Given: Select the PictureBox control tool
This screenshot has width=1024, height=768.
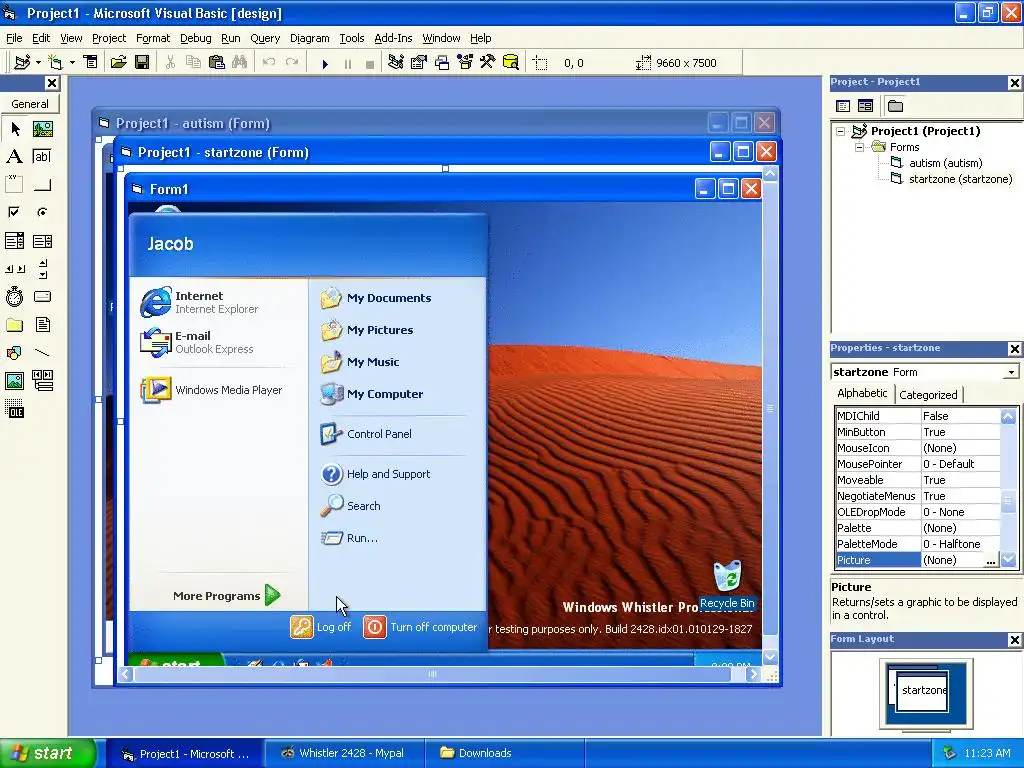Looking at the screenshot, I should pyautogui.click(x=42, y=129).
